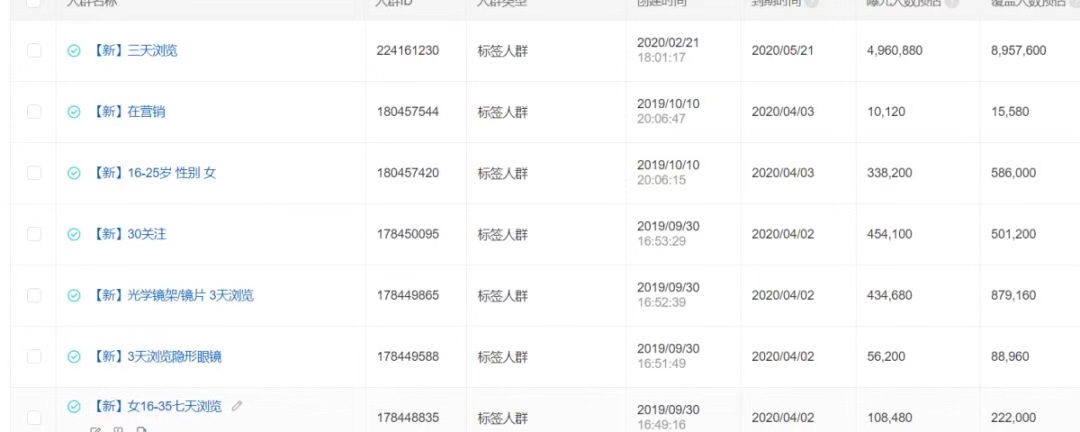
Task: Click pencil rename icon next to 女16-35七天浏览
Action: (x=237, y=407)
